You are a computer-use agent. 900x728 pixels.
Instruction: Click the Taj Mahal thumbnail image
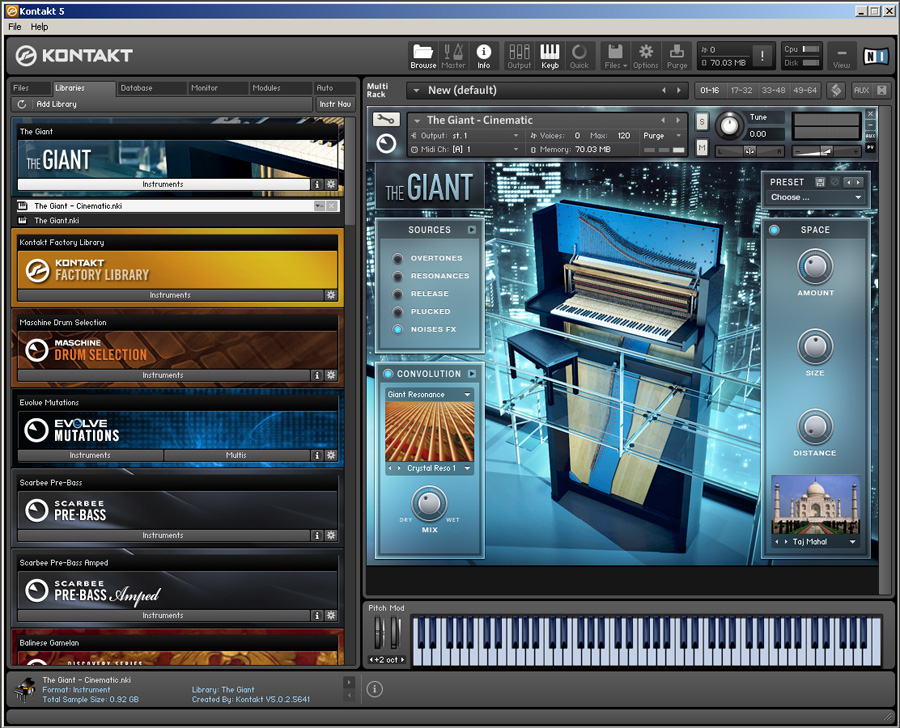(815, 505)
